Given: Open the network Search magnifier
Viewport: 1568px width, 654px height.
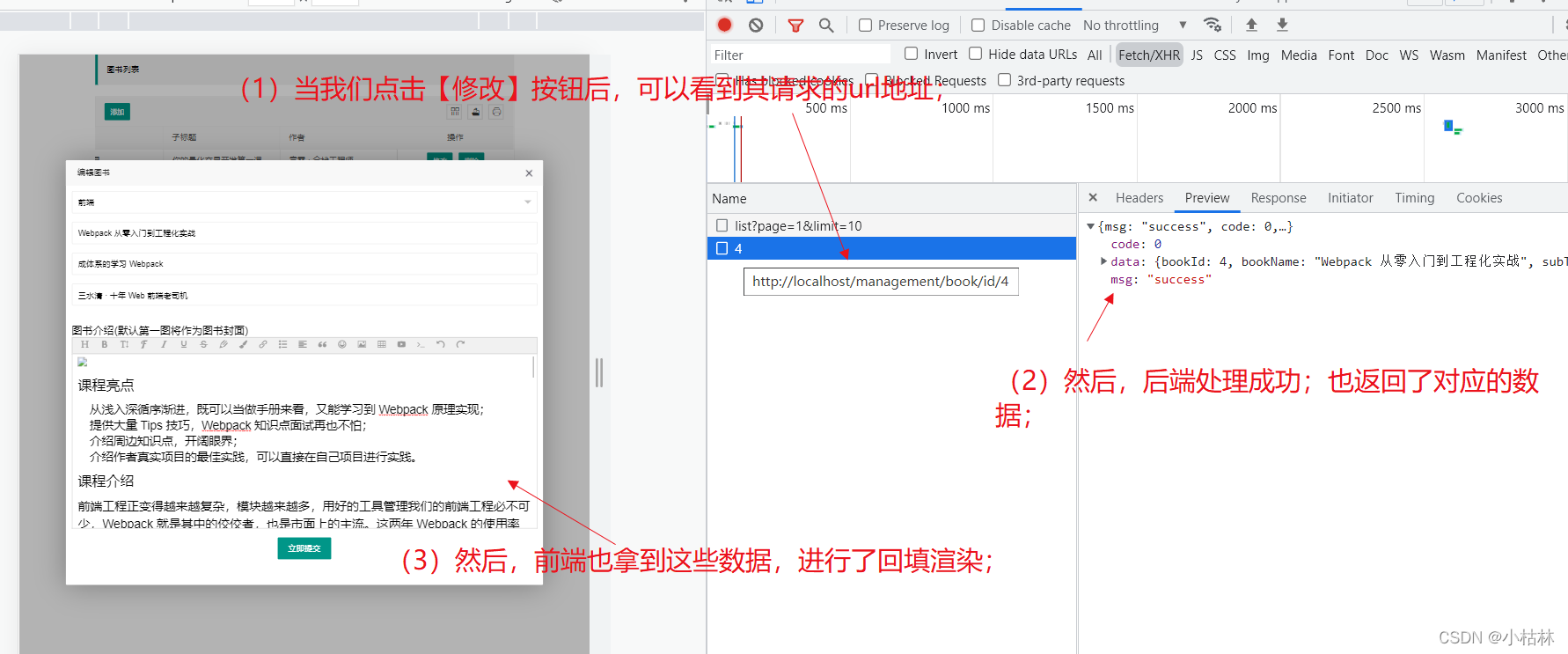Looking at the screenshot, I should [826, 26].
